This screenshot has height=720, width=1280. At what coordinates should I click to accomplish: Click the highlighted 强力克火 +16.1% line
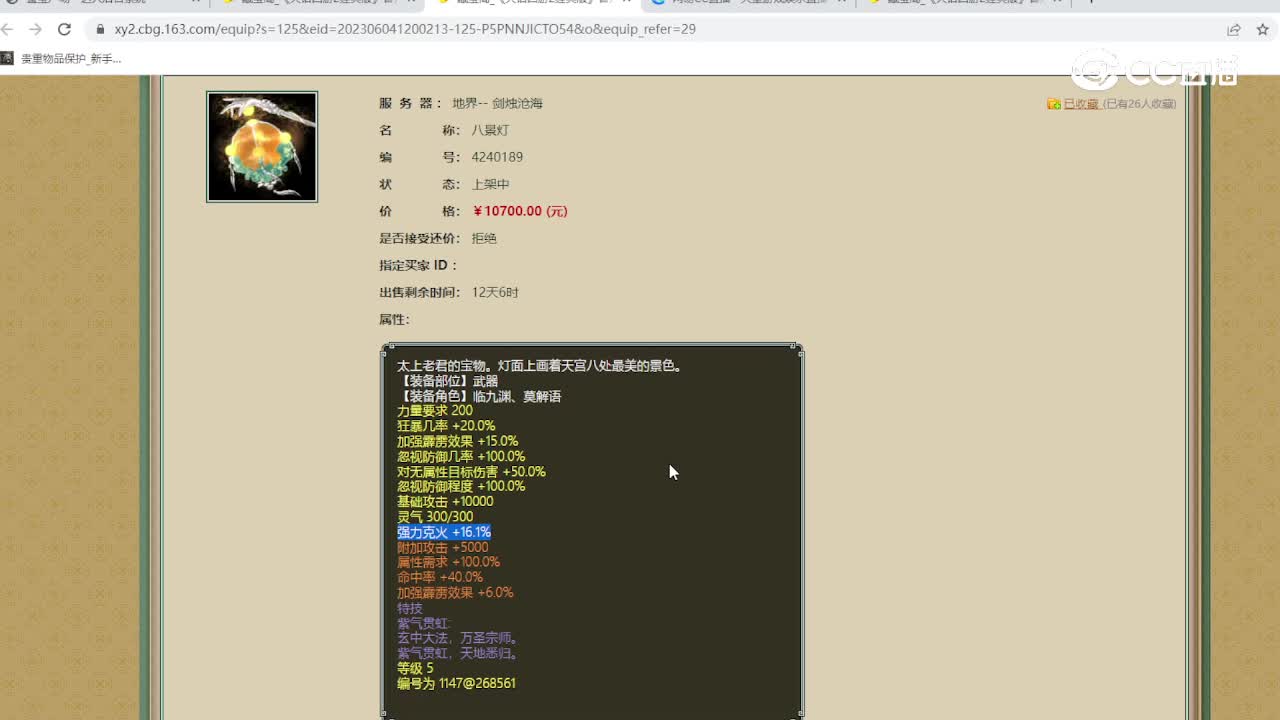pyautogui.click(x=444, y=532)
